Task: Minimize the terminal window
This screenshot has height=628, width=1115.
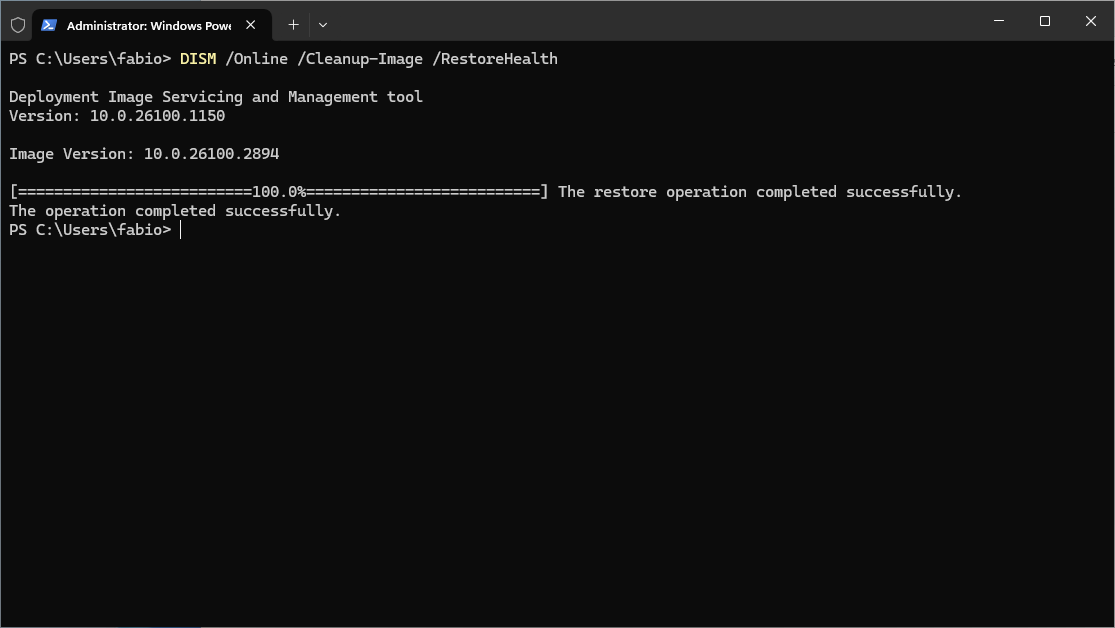Action: 998,21
